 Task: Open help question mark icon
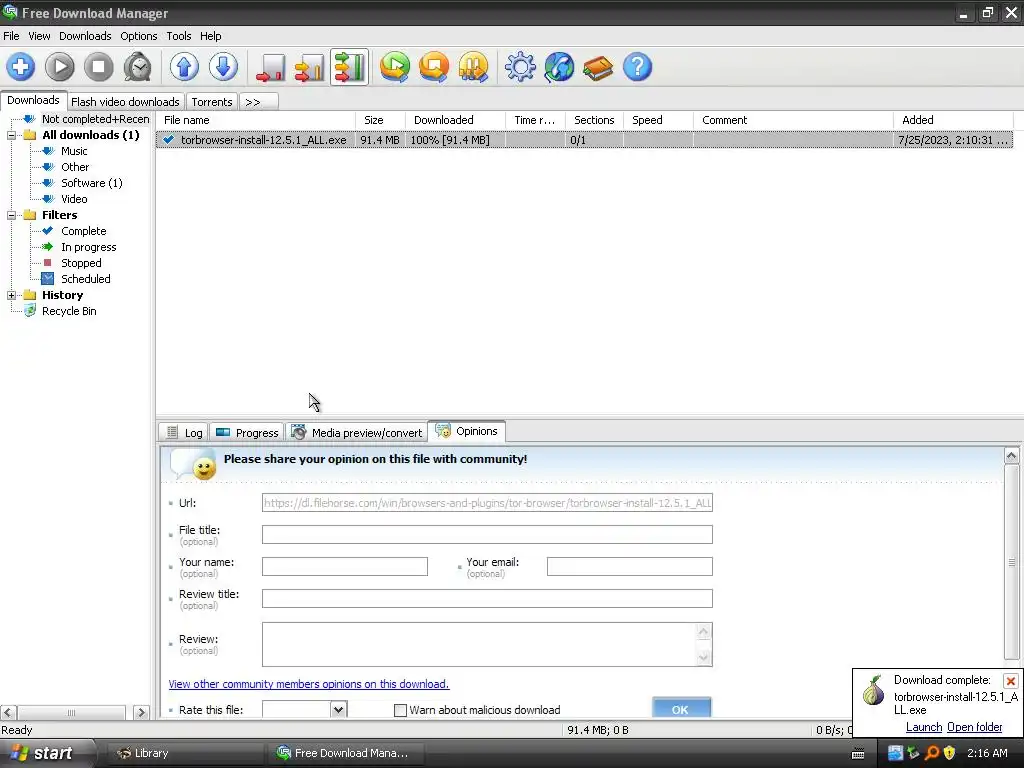637,67
